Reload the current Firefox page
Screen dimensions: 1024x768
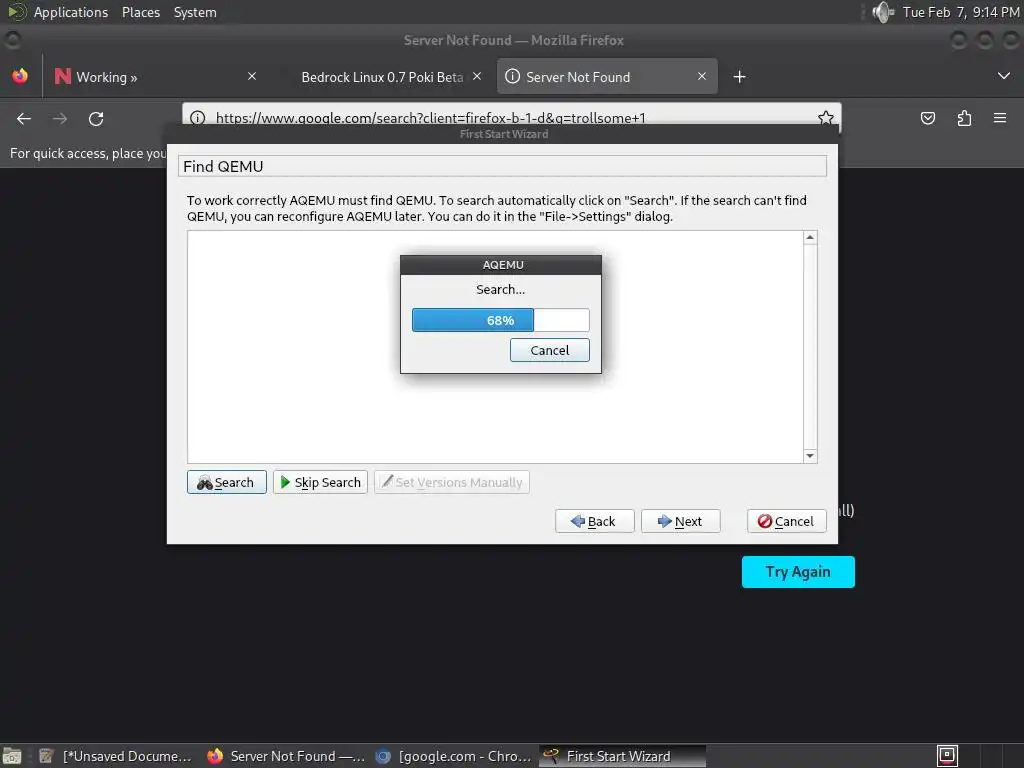coord(96,119)
